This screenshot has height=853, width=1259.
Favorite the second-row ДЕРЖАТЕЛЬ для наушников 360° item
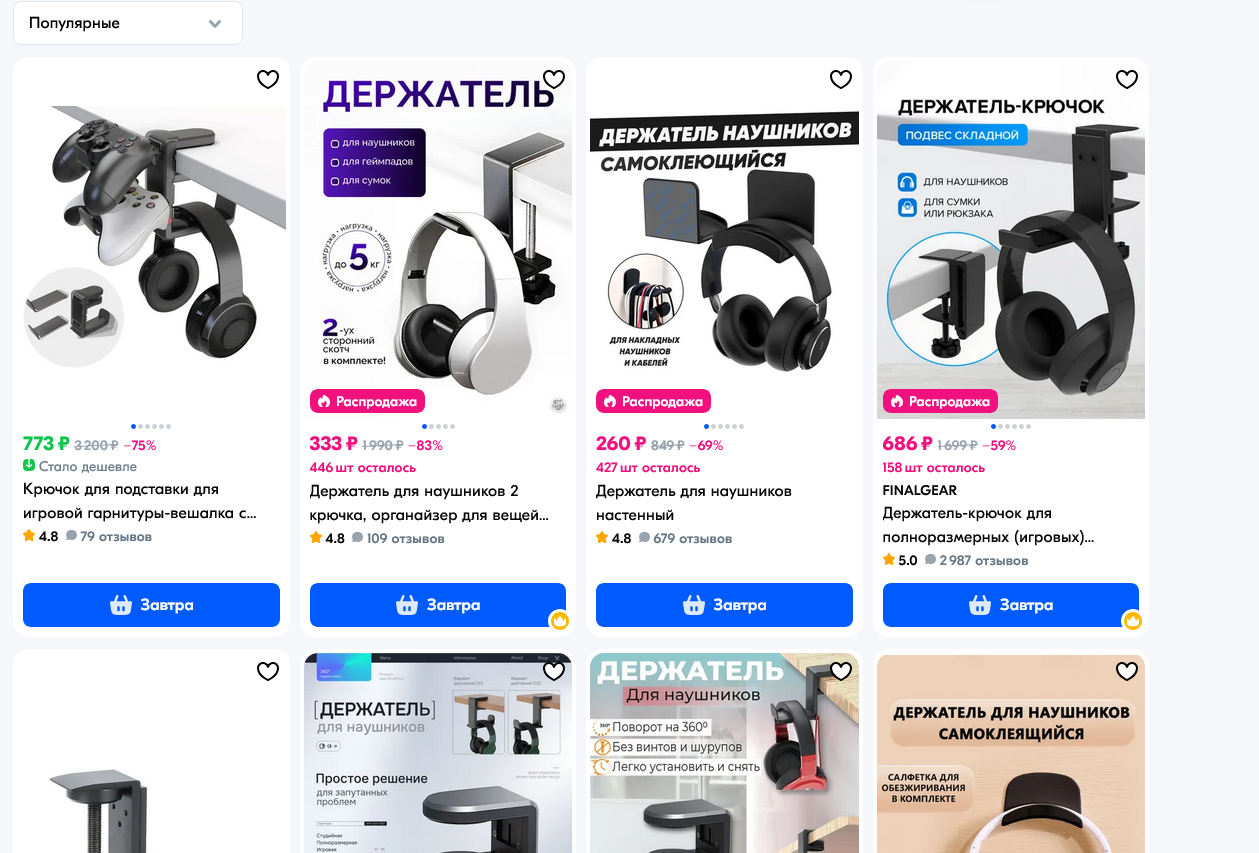841,671
